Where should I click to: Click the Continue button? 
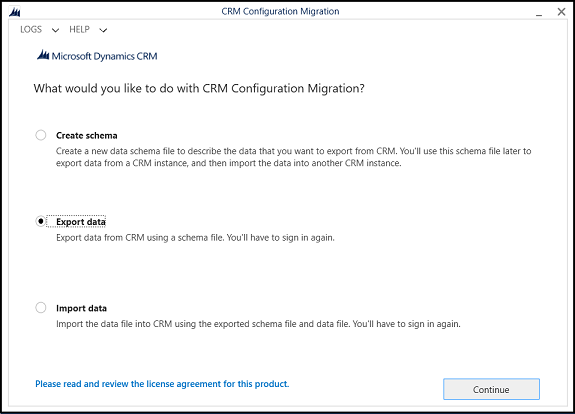pyautogui.click(x=491, y=389)
